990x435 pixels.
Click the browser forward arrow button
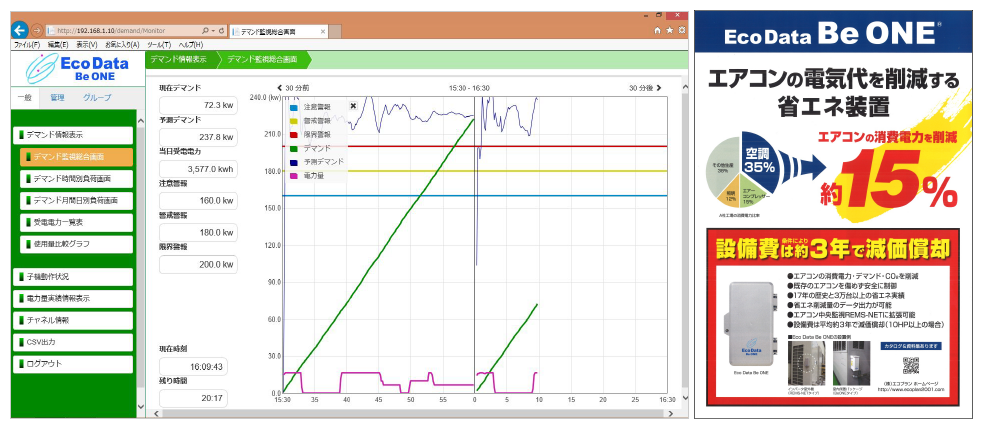[x=37, y=30]
